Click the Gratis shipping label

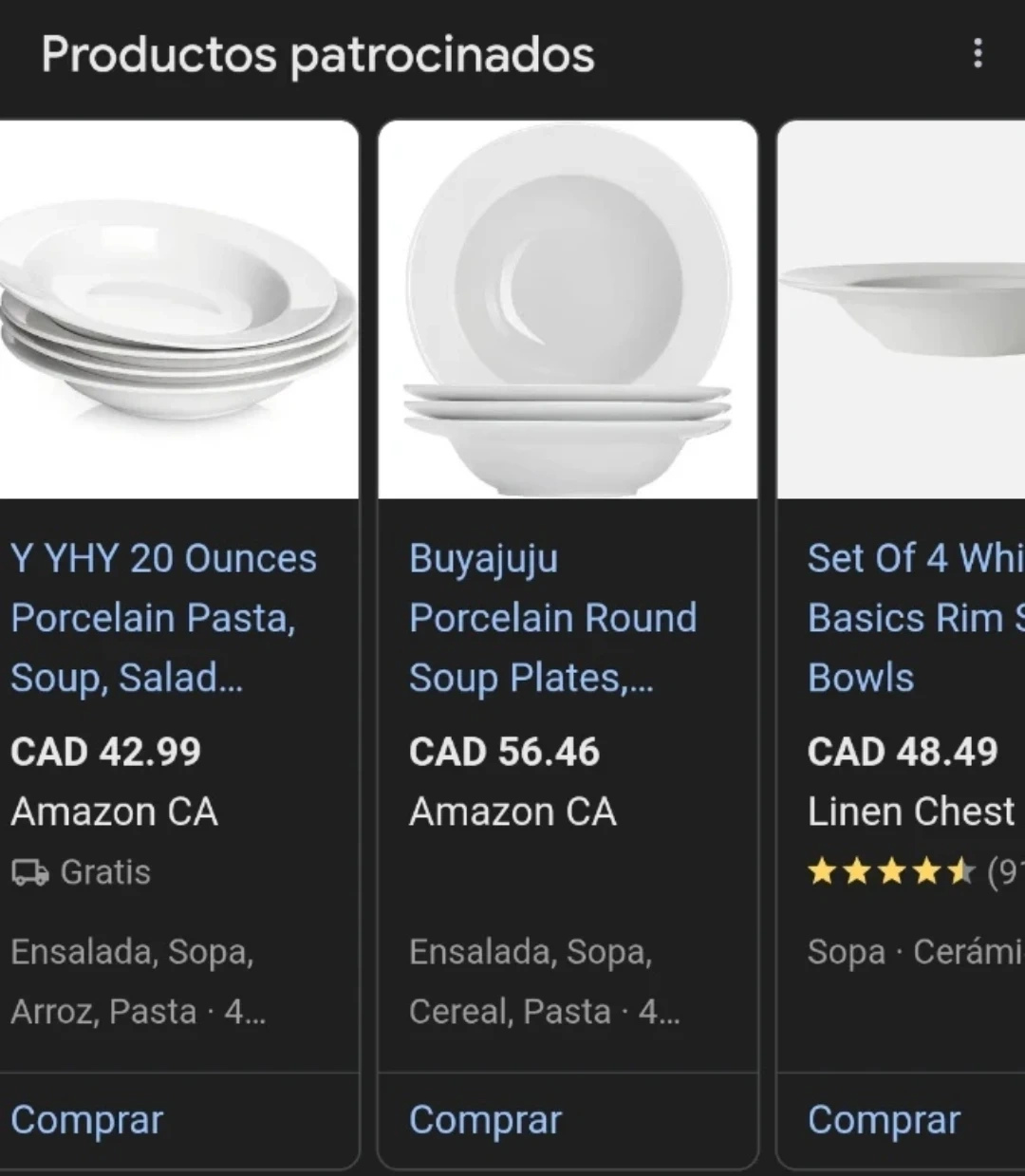point(105,872)
